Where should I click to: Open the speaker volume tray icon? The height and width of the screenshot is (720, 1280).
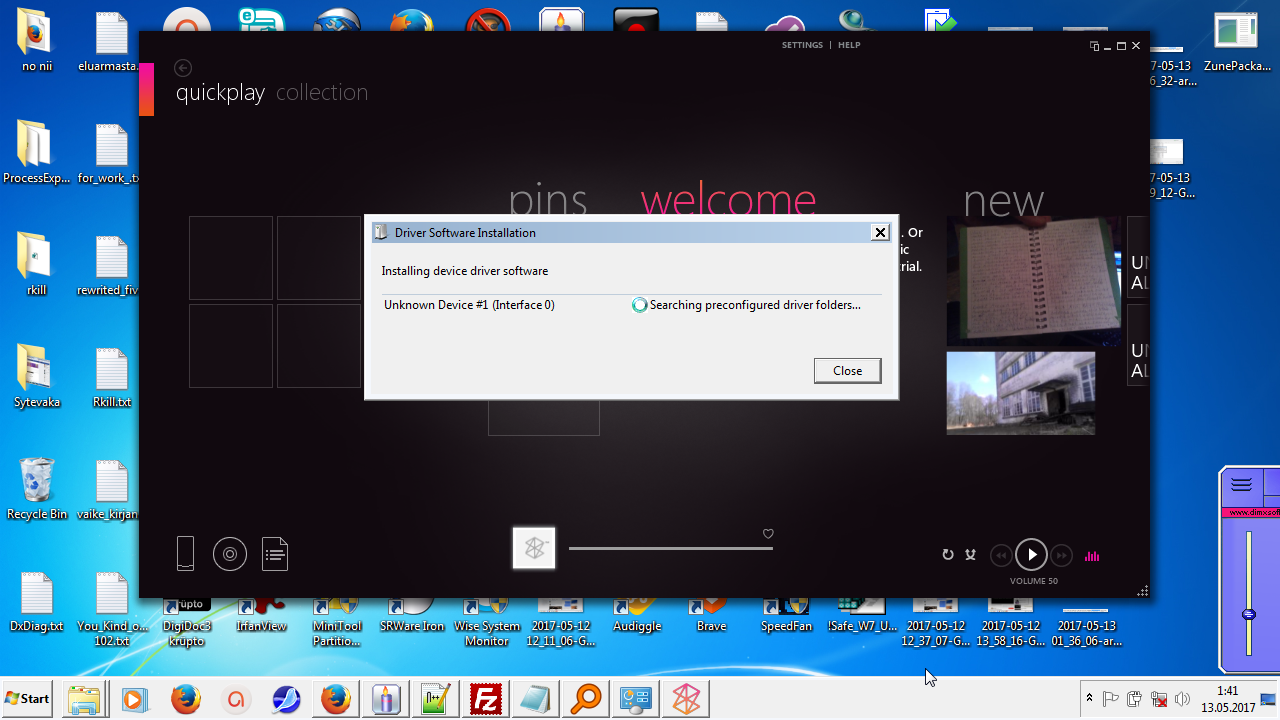(1183, 699)
